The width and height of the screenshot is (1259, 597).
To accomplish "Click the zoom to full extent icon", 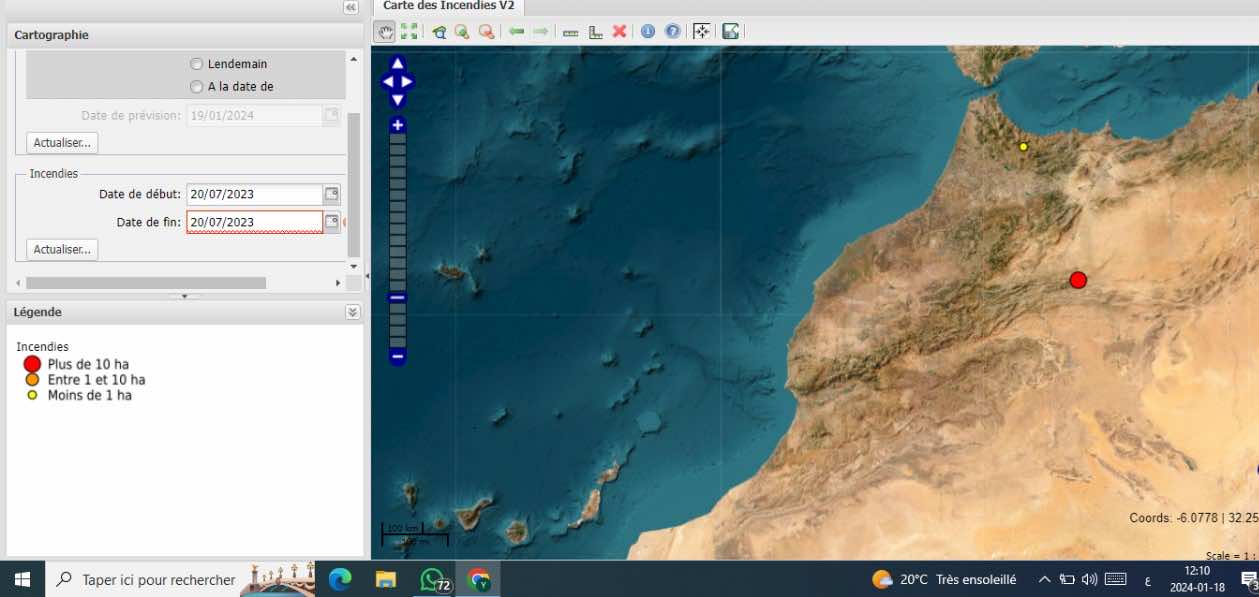I will click(x=409, y=32).
